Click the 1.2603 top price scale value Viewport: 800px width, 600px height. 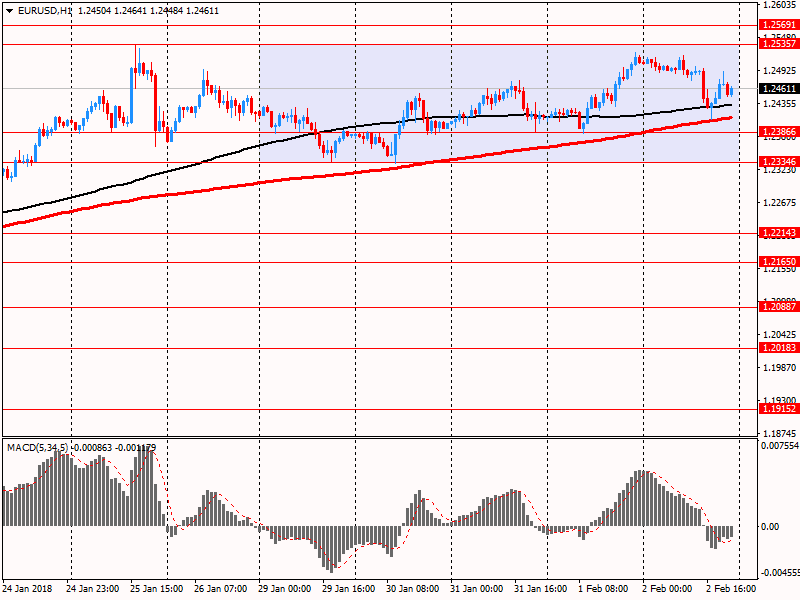point(778,5)
